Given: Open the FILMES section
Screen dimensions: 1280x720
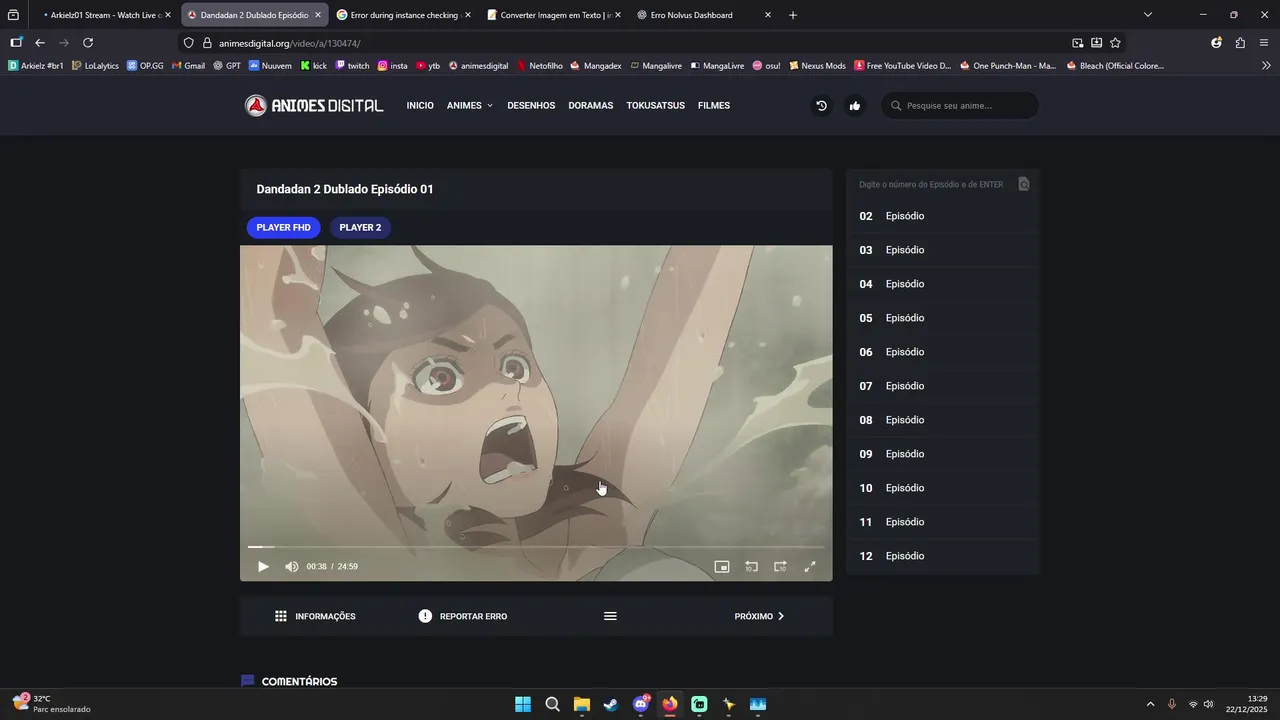Looking at the screenshot, I should point(714,106).
